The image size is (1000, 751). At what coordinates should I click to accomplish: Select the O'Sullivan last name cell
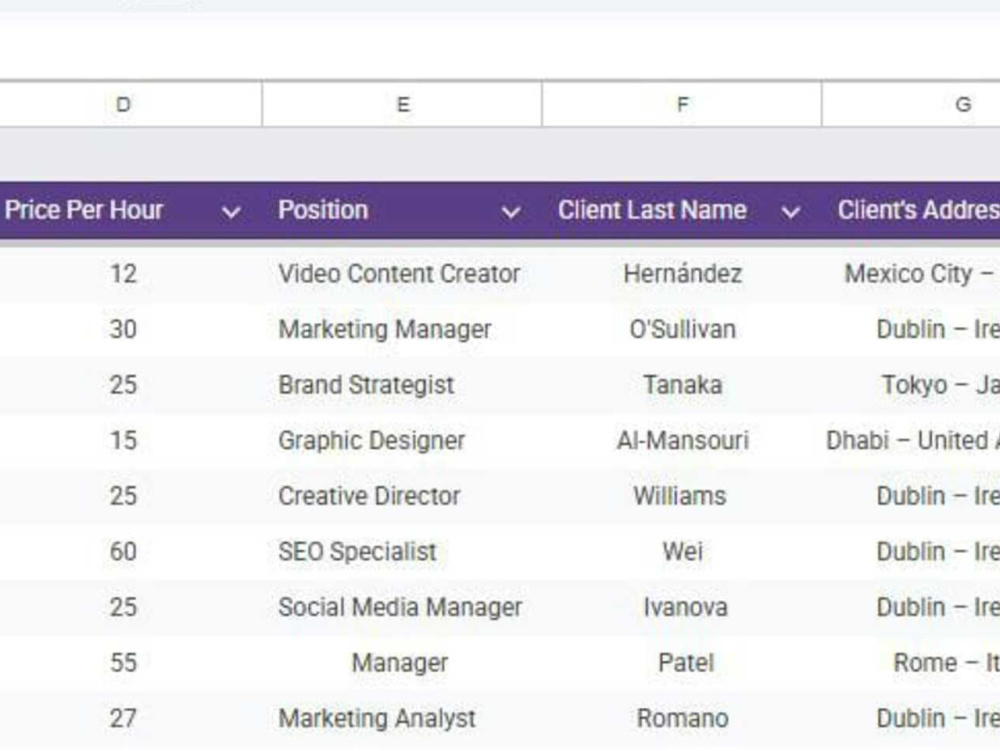tap(682, 330)
